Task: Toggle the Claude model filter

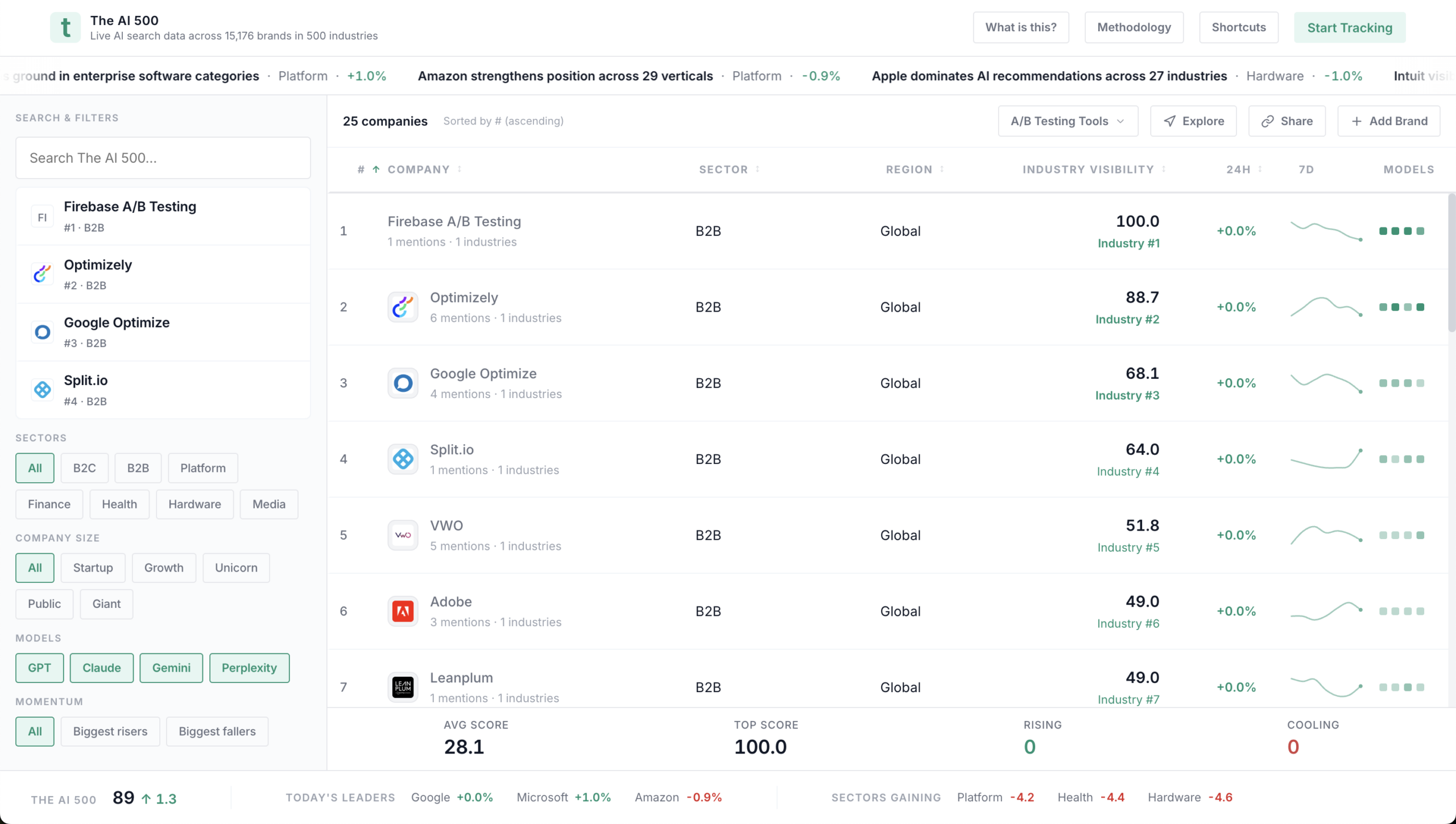Action: (x=101, y=668)
